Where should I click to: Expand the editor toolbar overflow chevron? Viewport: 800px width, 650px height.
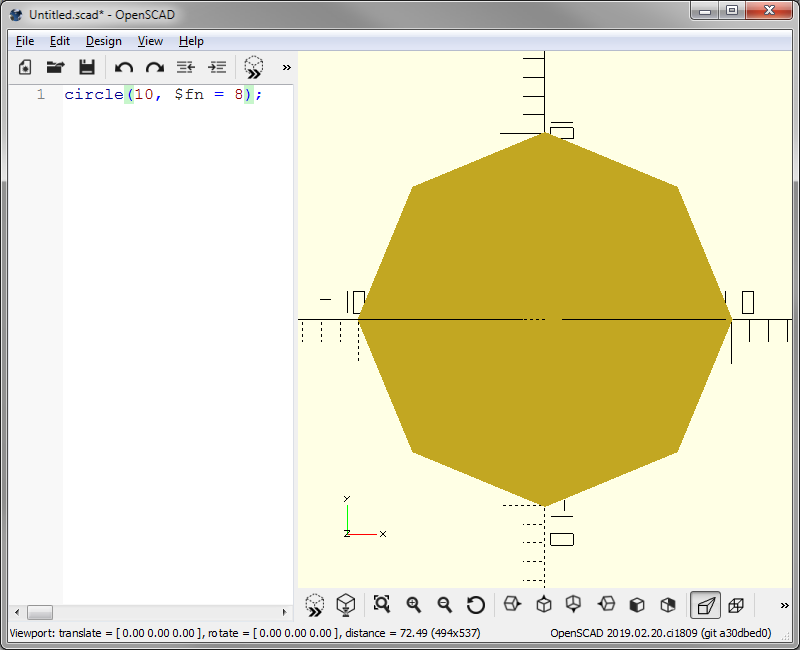pos(286,67)
